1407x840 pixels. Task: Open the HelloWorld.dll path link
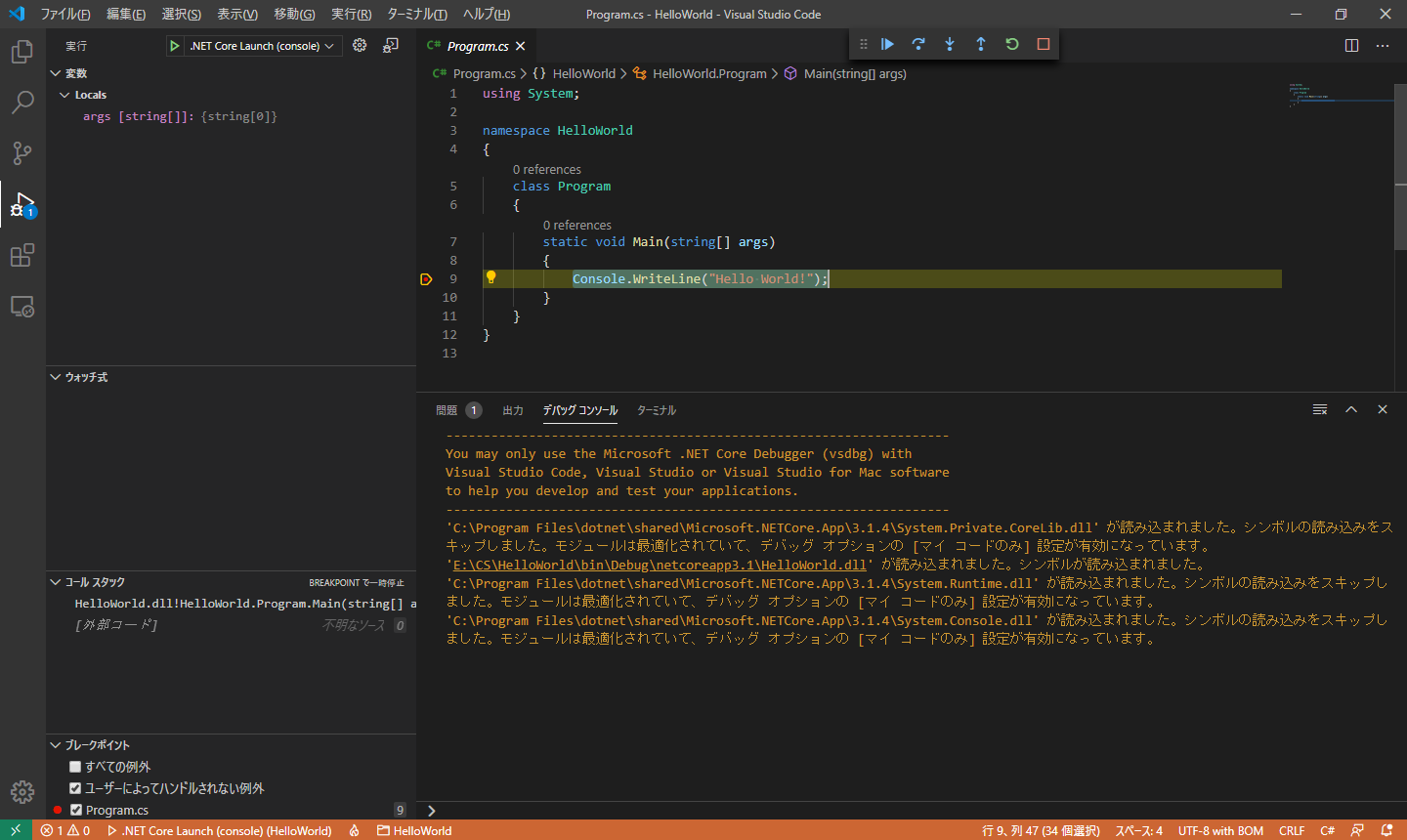coord(660,565)
